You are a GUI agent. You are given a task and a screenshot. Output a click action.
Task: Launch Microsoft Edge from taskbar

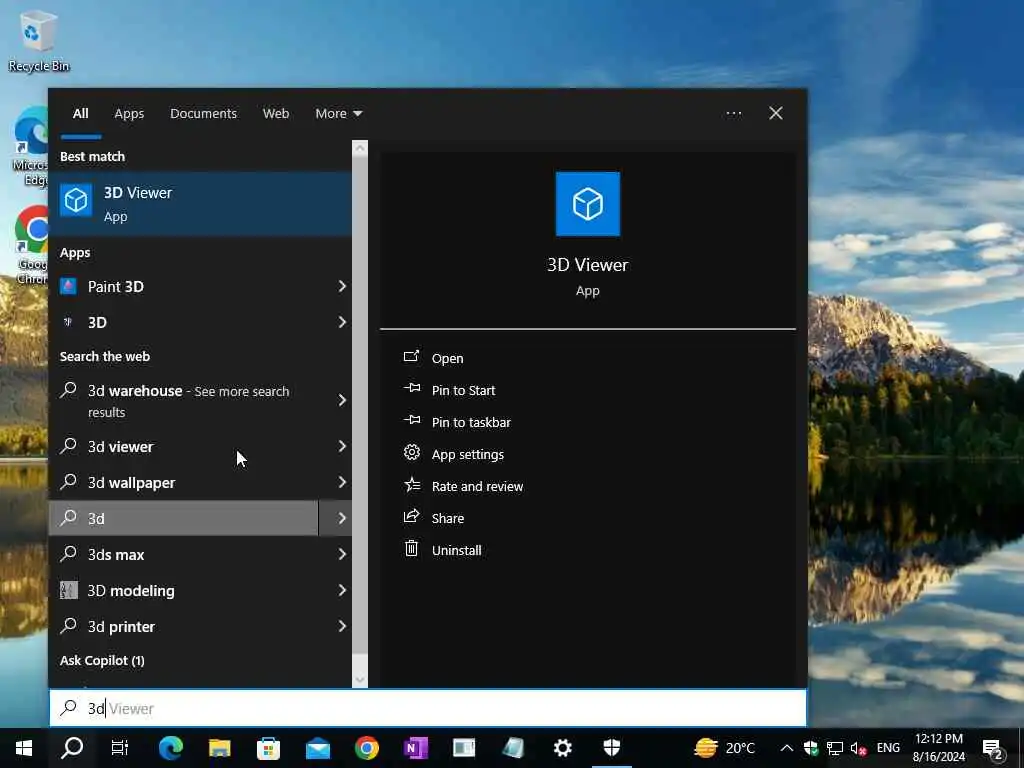click(x=170, y=748)
